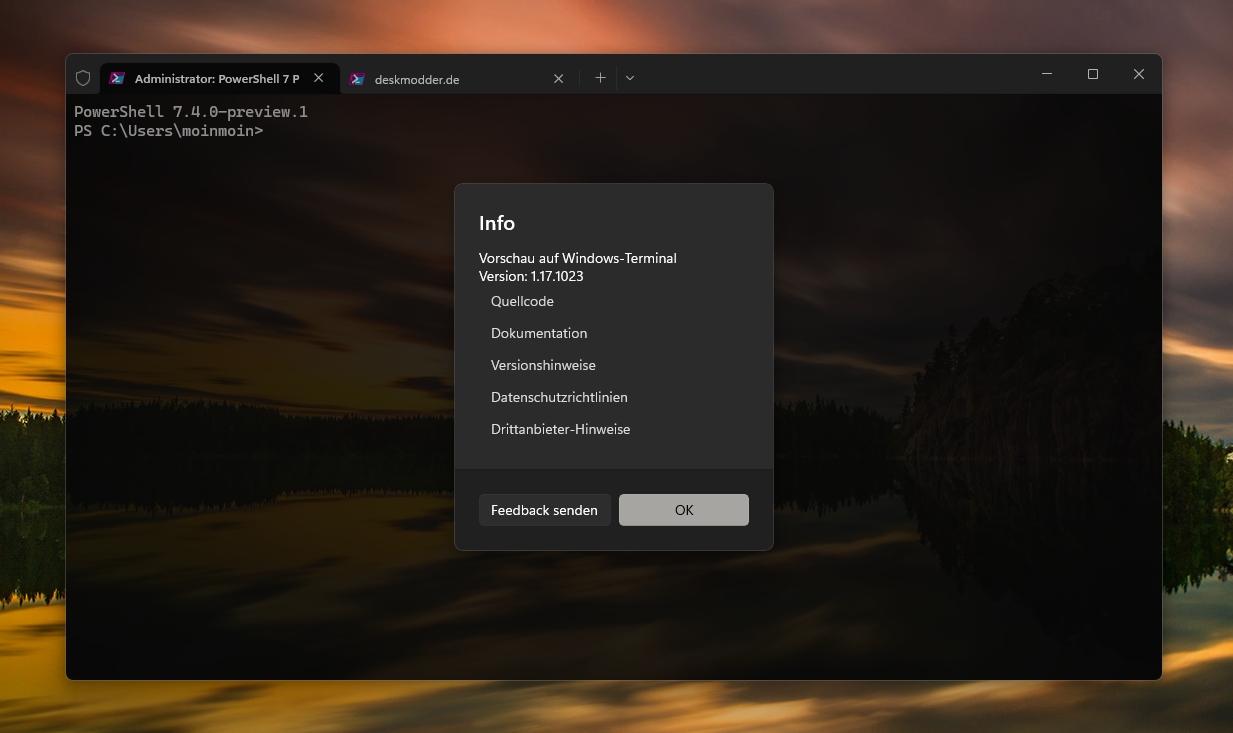Screen dimensions: 1233x733
Task: Open the Dokumentation link
Action: (x=539, y=333)
